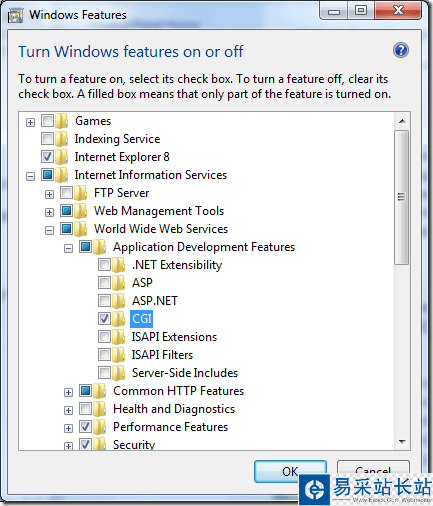
Task: Enable the ASP.NET checkbox
Action: pos(104,301)
